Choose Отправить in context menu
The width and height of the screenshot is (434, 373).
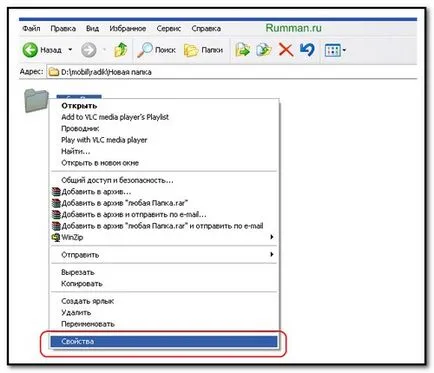tap(164, 255)
